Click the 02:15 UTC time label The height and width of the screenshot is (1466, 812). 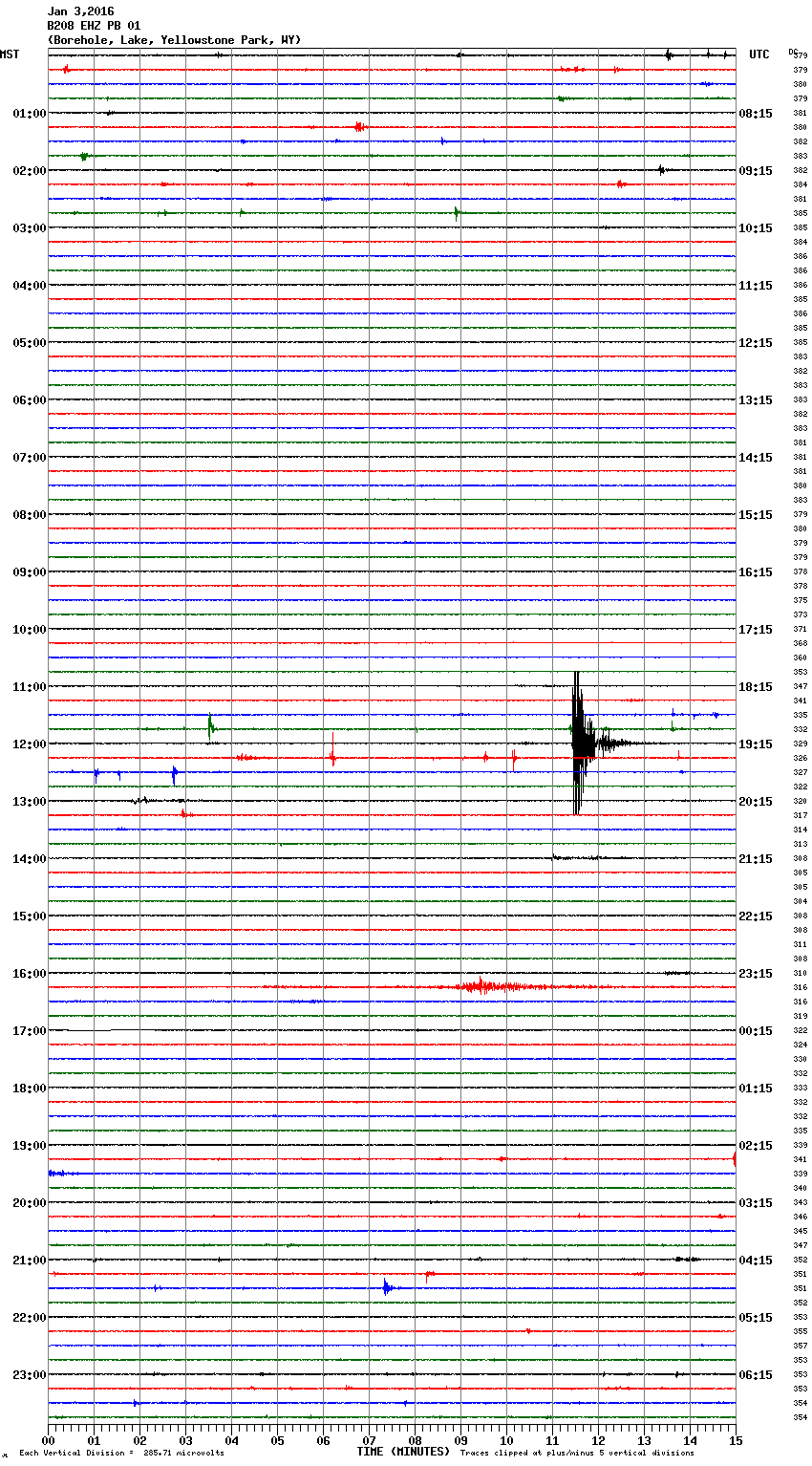click(x=756, y=1146)
